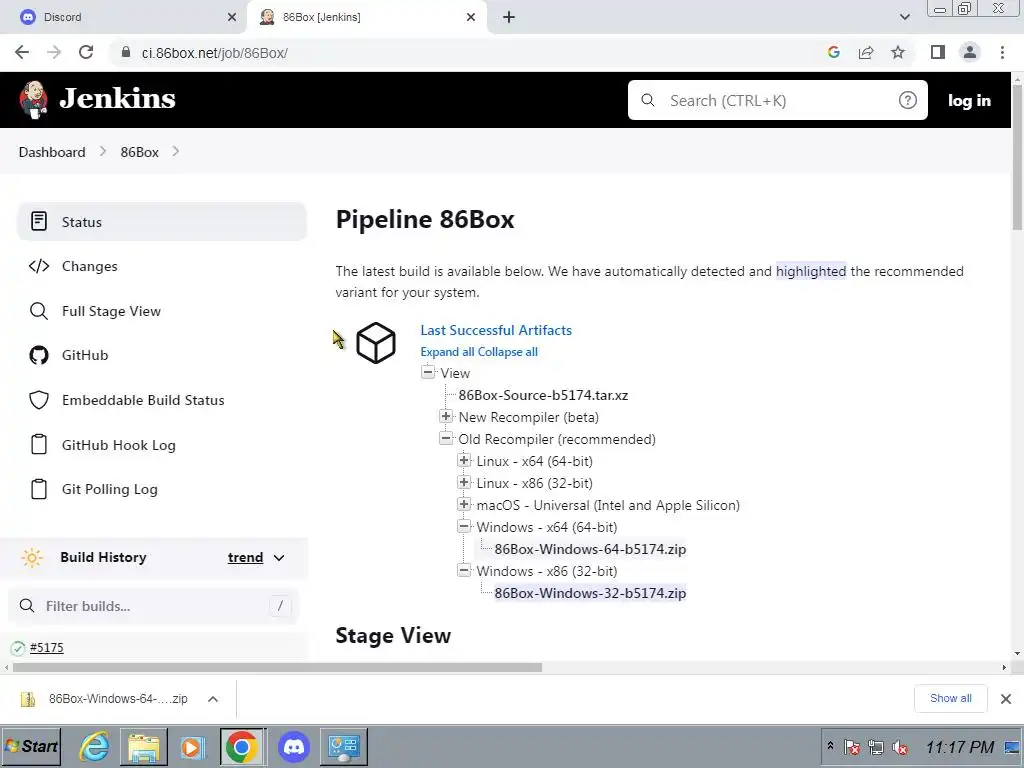The width and height of the screenshot is (1024, 768).
Task: Click the Embeddable Build Status shield icon
Action: 39,400
